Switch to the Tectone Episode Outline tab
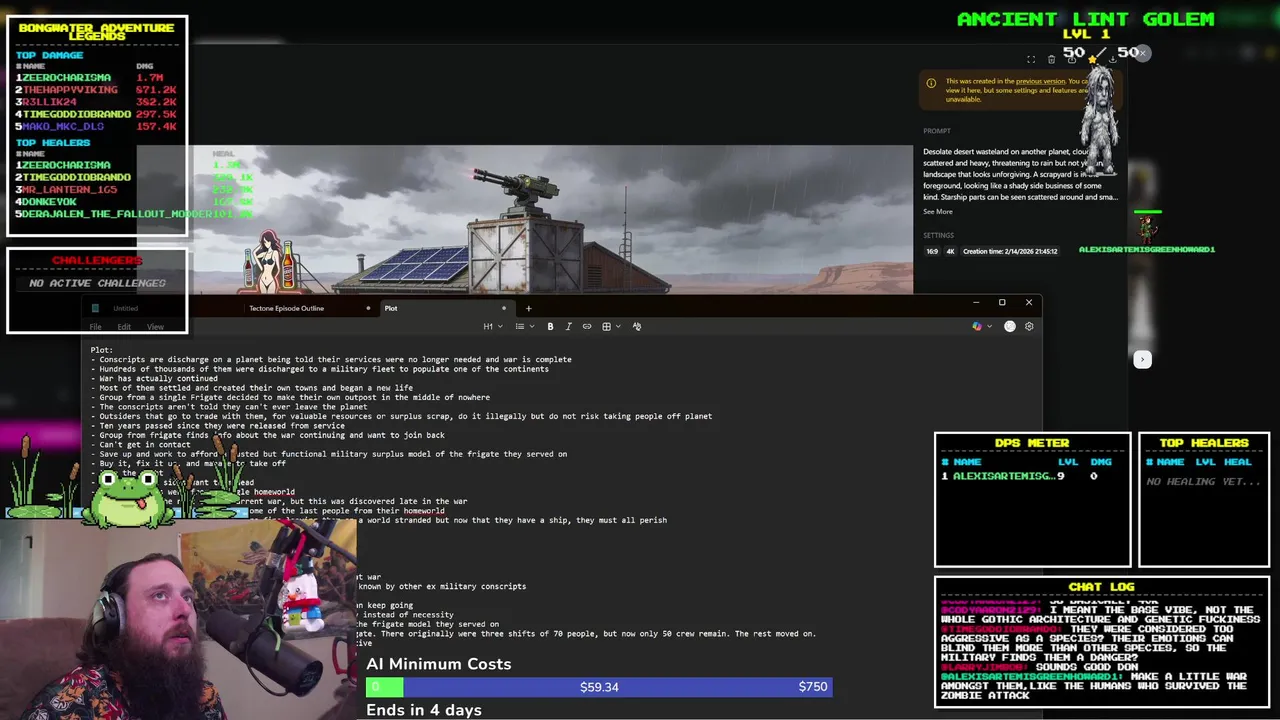 (x=286, y=308)
